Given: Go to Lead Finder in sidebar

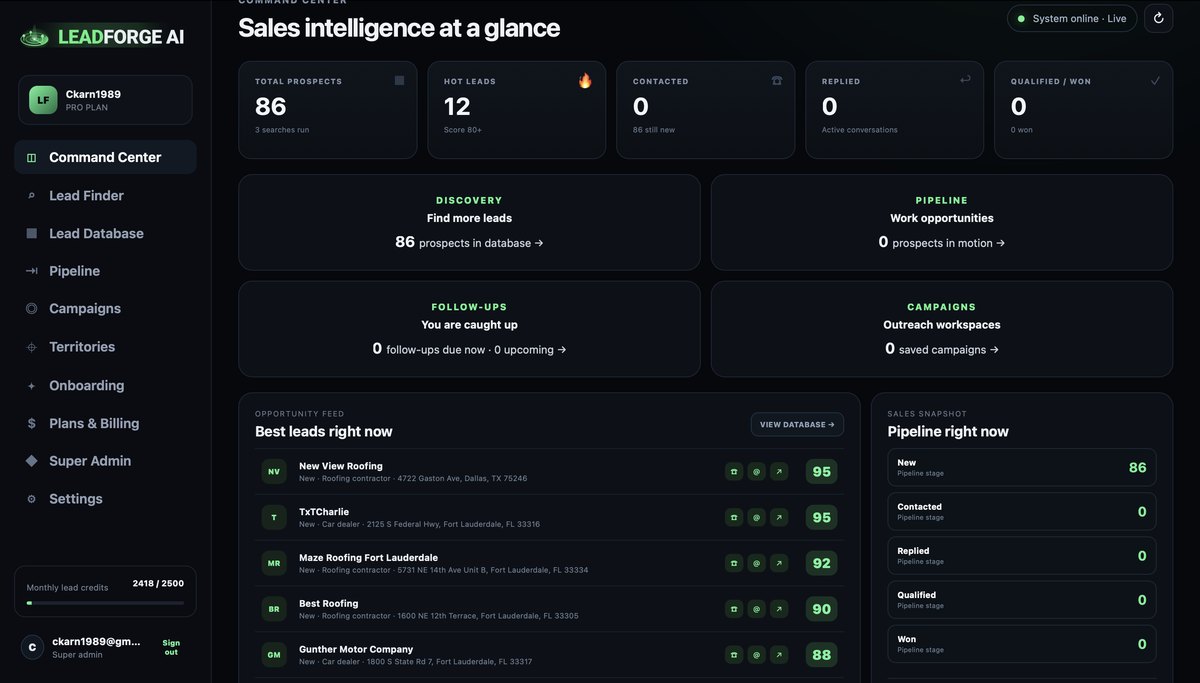Looking at the screenshot, I should click(x=105, y=195).
